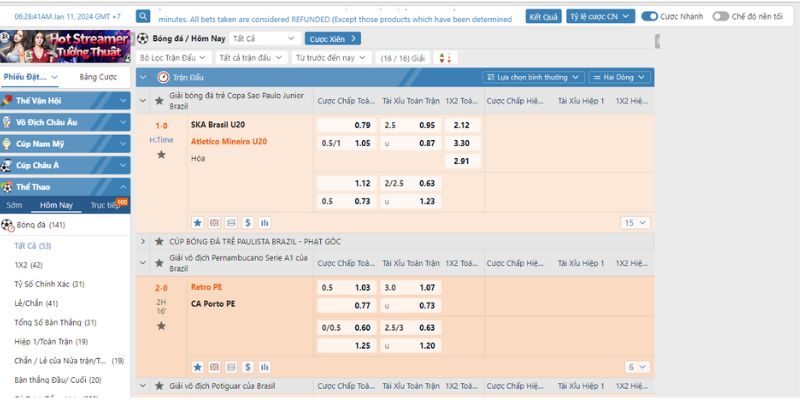This screenshot has height=400, width=800.
Task: Click favorite star under SKA Brasil U20 H.Time
Action: pyautogui.click(x=161, y=155)
